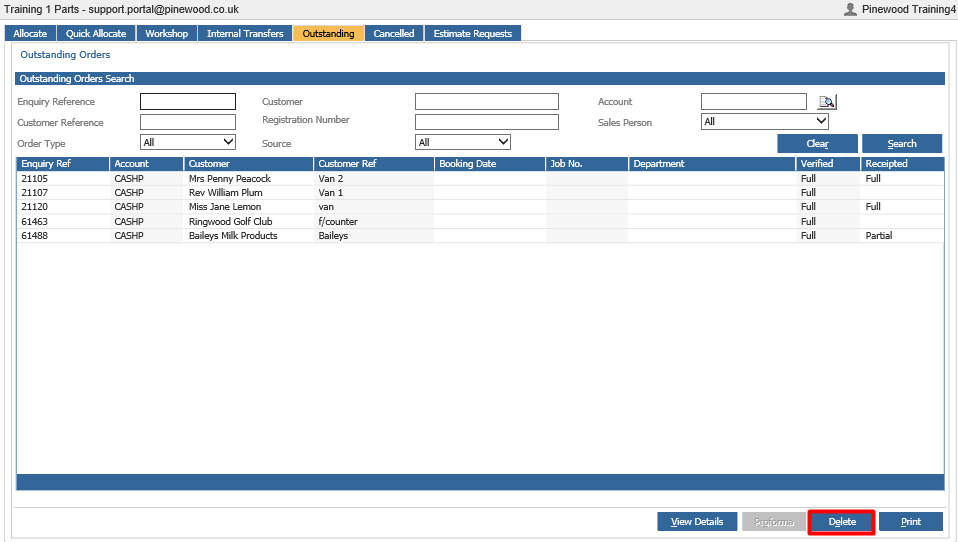Click the Print button
Image resolution: width=958 pixels, height=542 pixels.
pyautogui.click(x=910, y=522)
